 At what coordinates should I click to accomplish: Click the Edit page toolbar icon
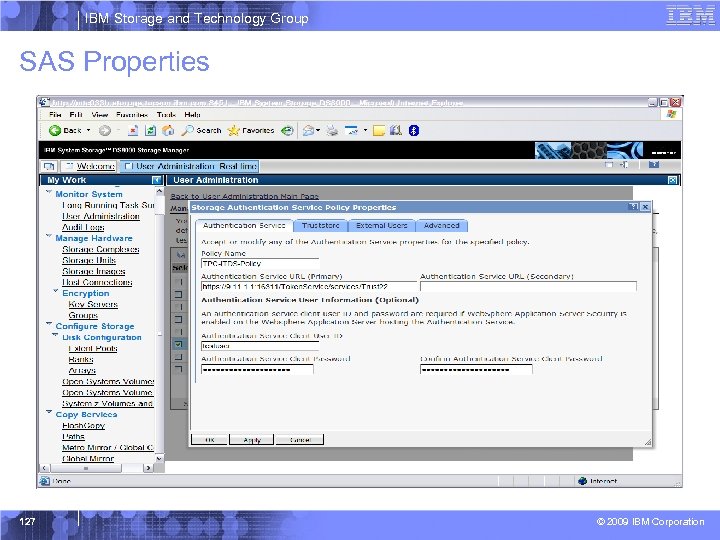click(x=352, y=131)
